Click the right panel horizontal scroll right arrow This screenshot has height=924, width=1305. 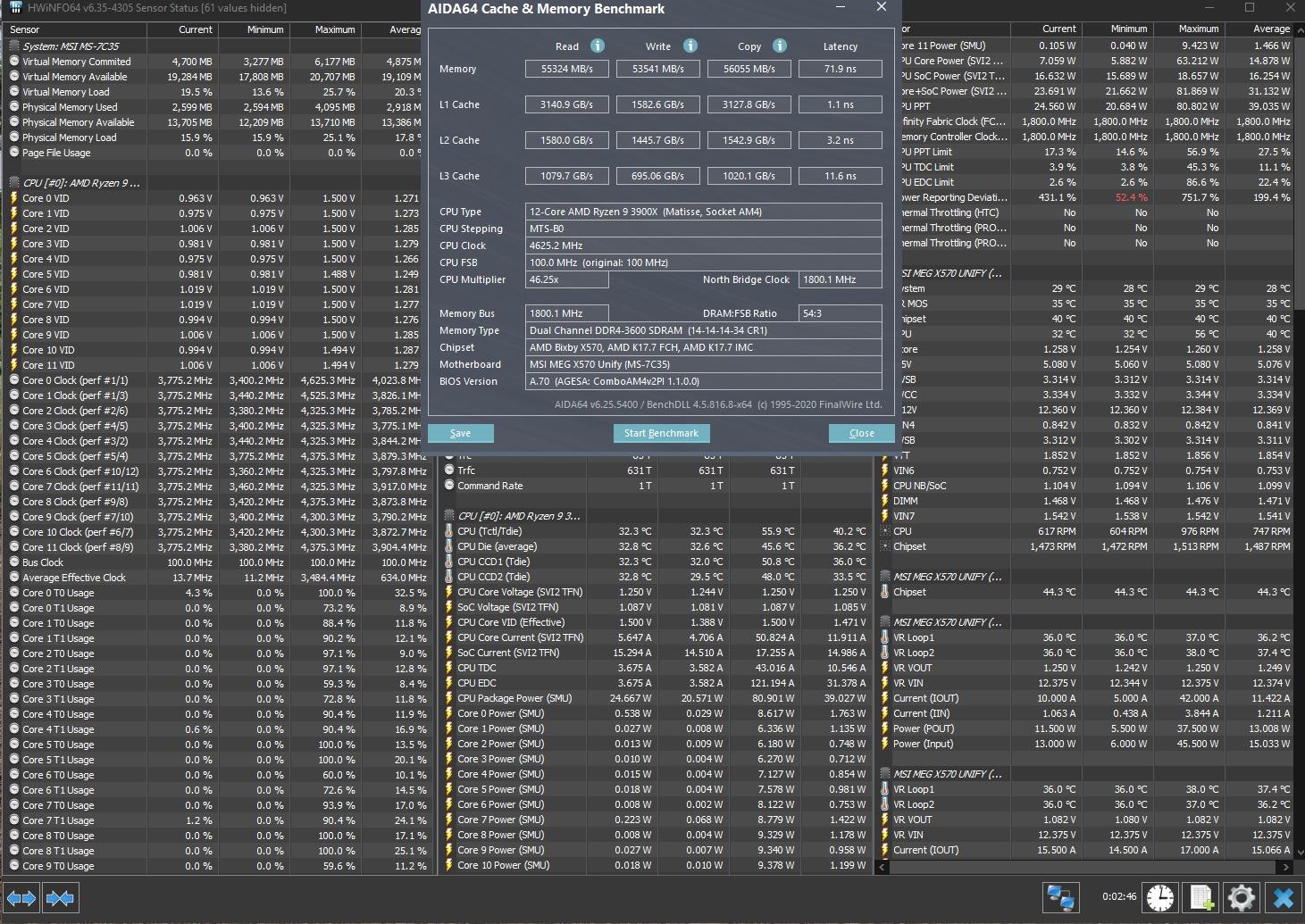[x=1287, y=866]
